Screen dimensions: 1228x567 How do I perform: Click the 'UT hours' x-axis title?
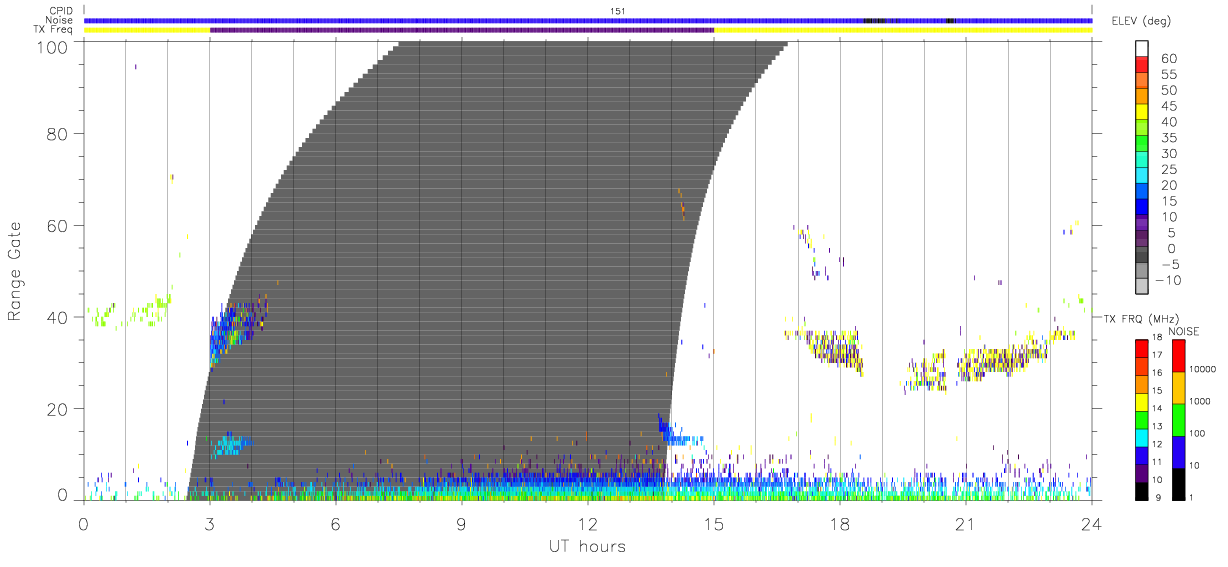click(x=587, y=546)
